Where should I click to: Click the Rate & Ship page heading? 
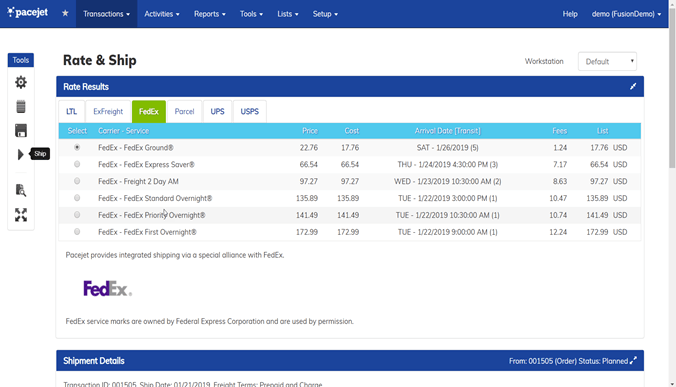click(x=100, y=60)
